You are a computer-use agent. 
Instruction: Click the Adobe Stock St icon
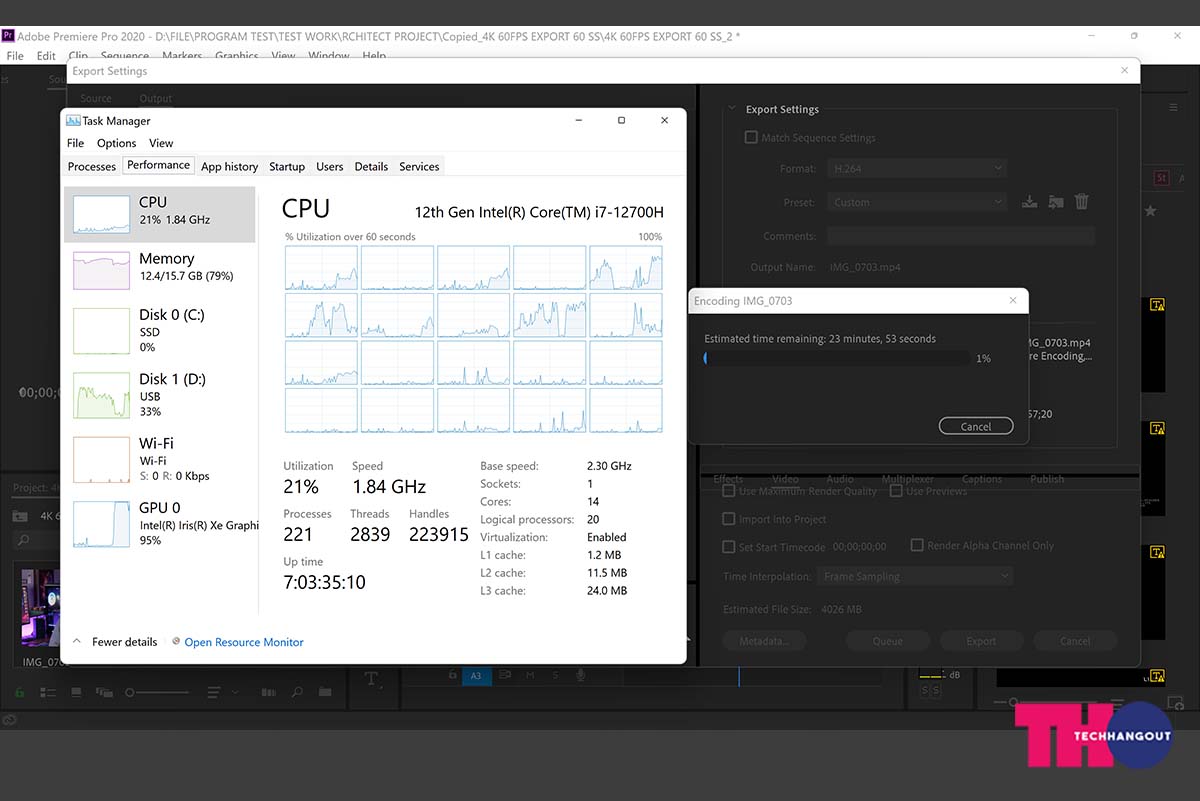pos(1161,178)
